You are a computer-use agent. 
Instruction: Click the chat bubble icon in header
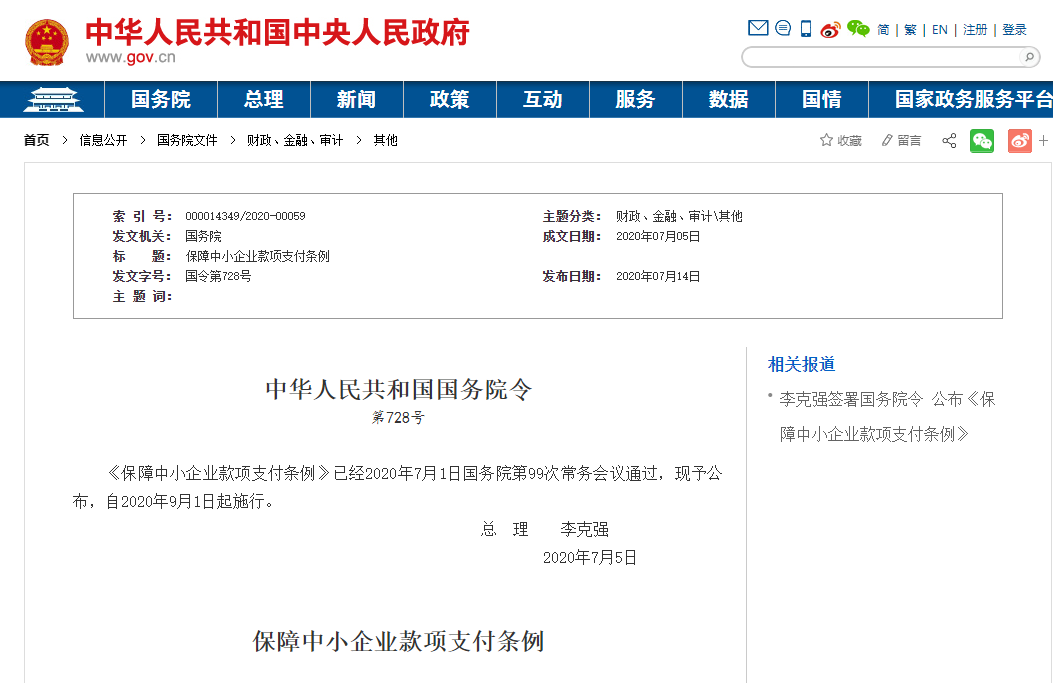pos(783,28)
